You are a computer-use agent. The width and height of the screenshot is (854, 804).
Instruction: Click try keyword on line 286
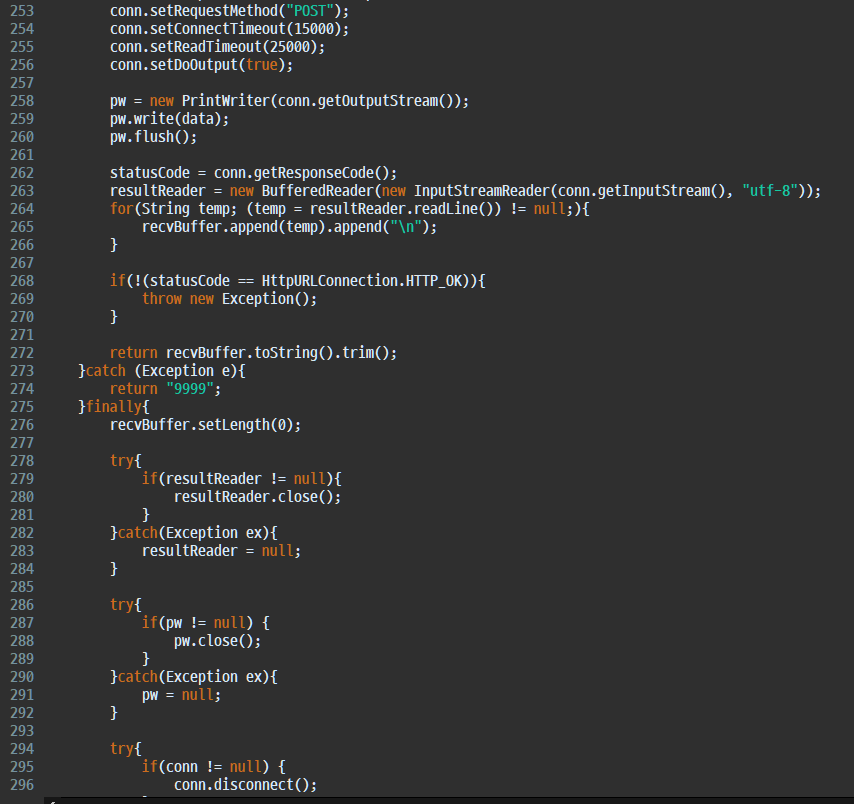[x=122, y=604]
